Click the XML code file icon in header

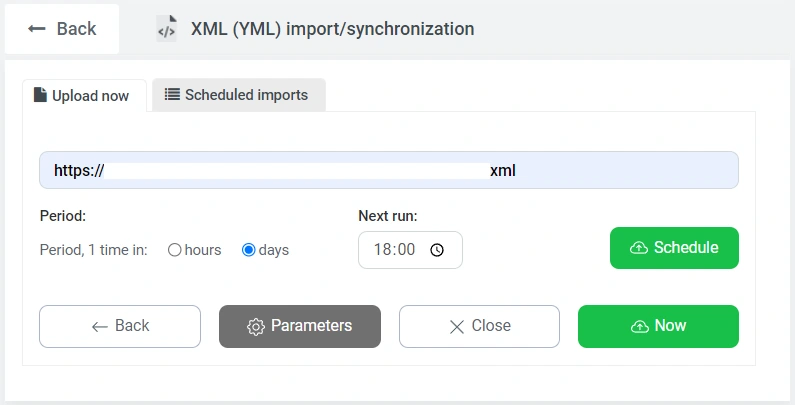166,29
